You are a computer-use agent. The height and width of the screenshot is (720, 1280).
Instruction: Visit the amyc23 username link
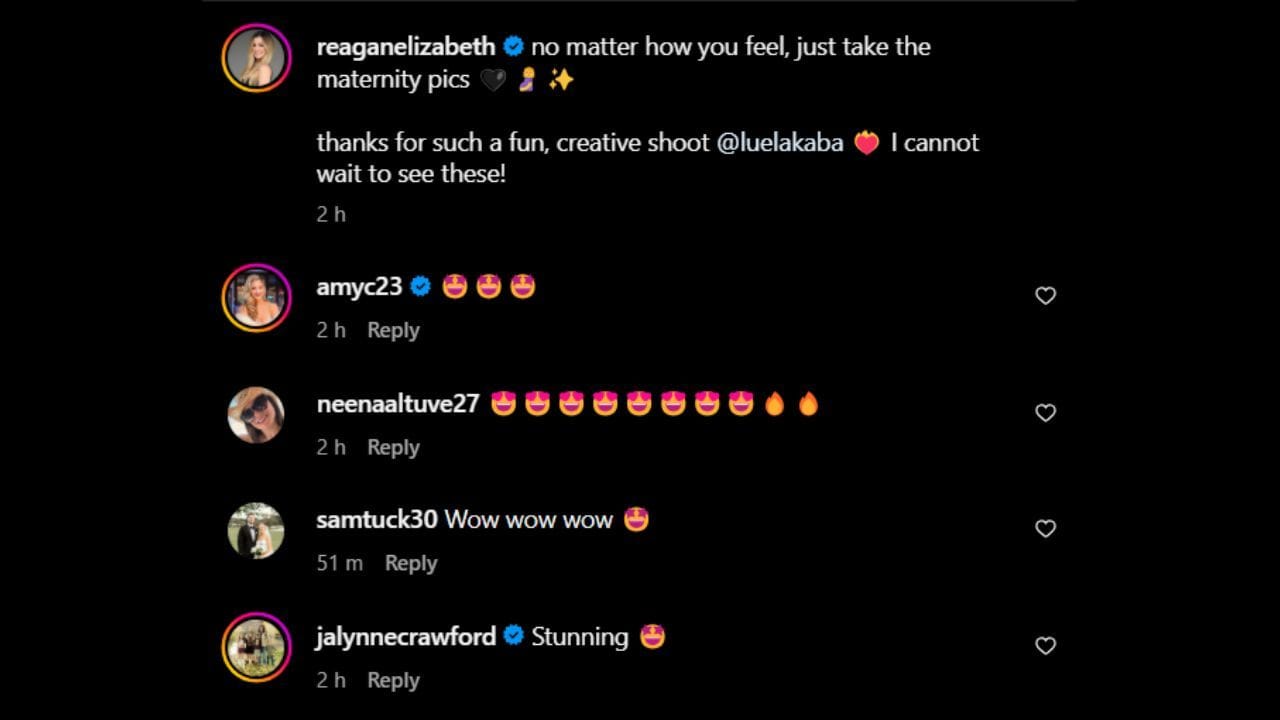pyautogui.click(x=359, y=287)
